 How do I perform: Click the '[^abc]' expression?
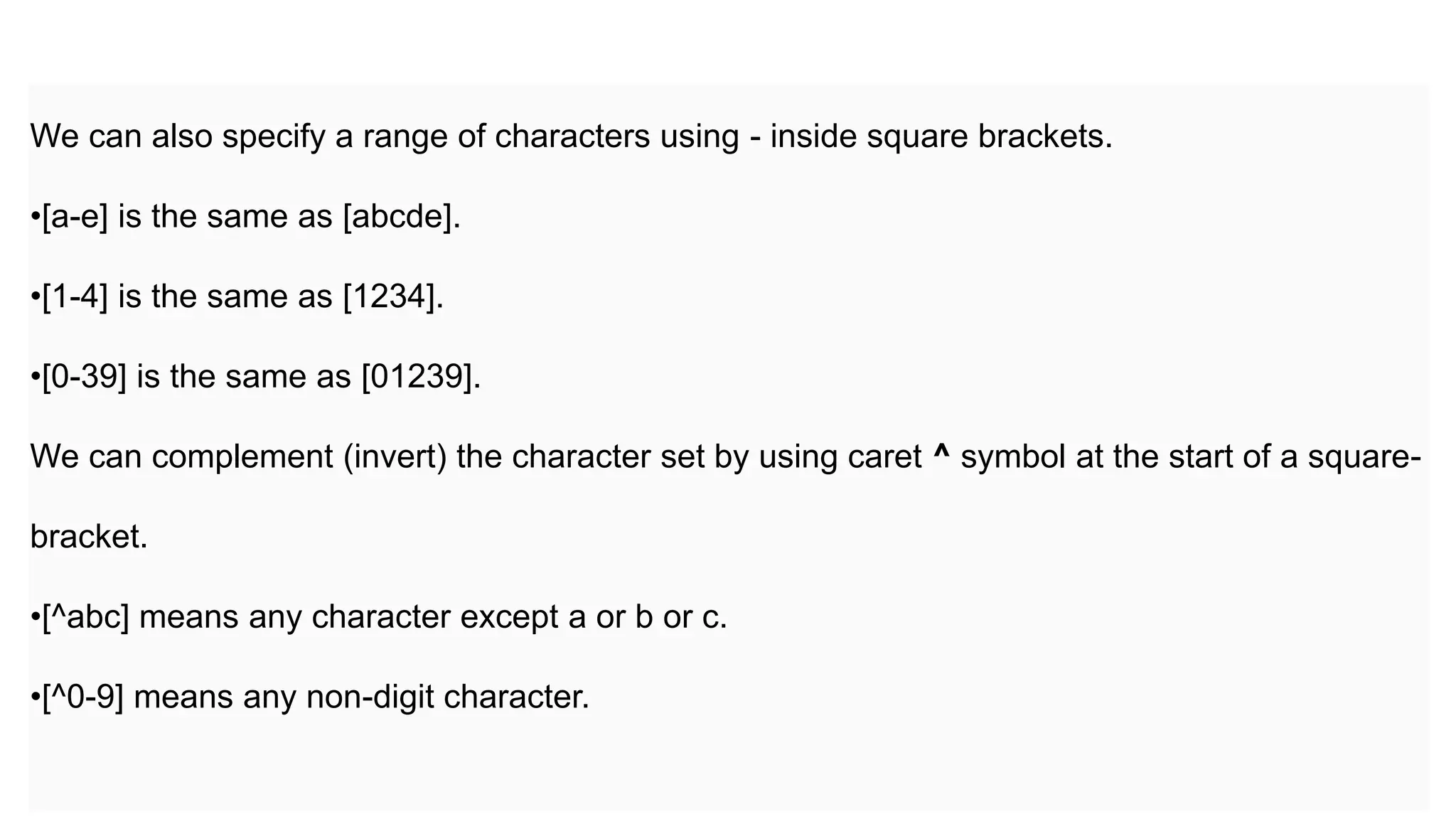86,616
